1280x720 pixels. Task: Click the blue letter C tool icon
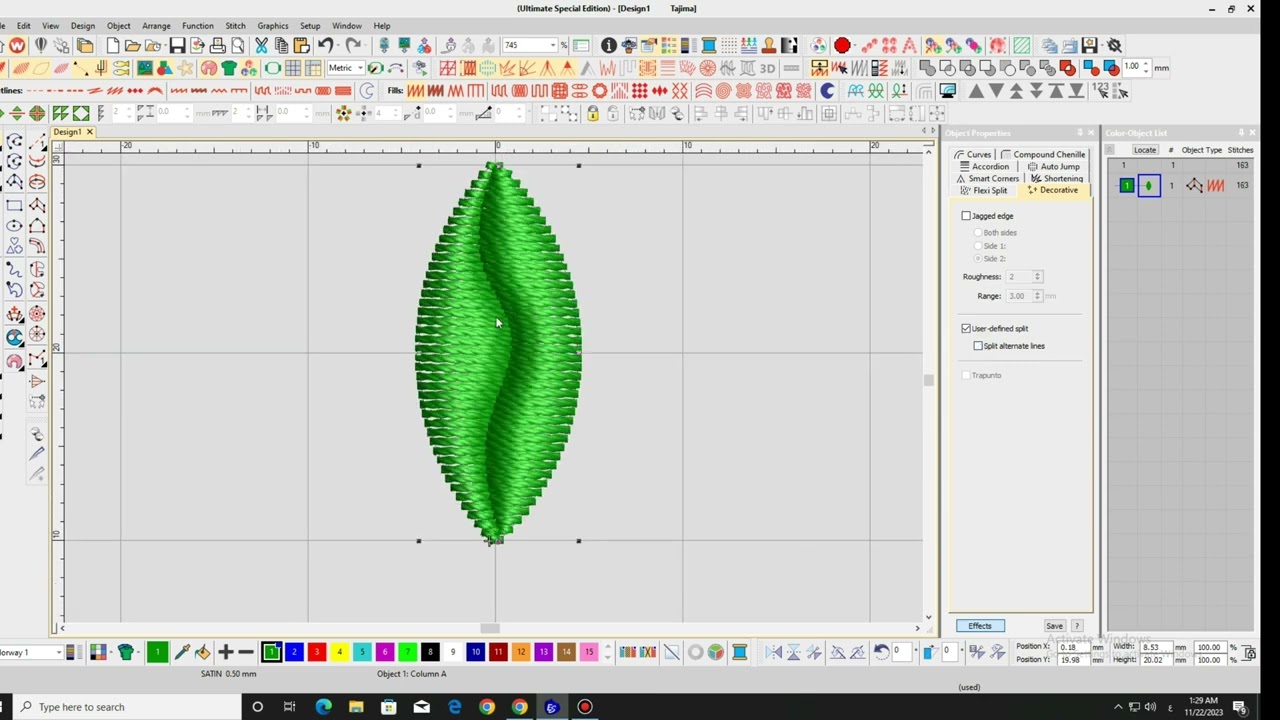[x=827, y=91]
